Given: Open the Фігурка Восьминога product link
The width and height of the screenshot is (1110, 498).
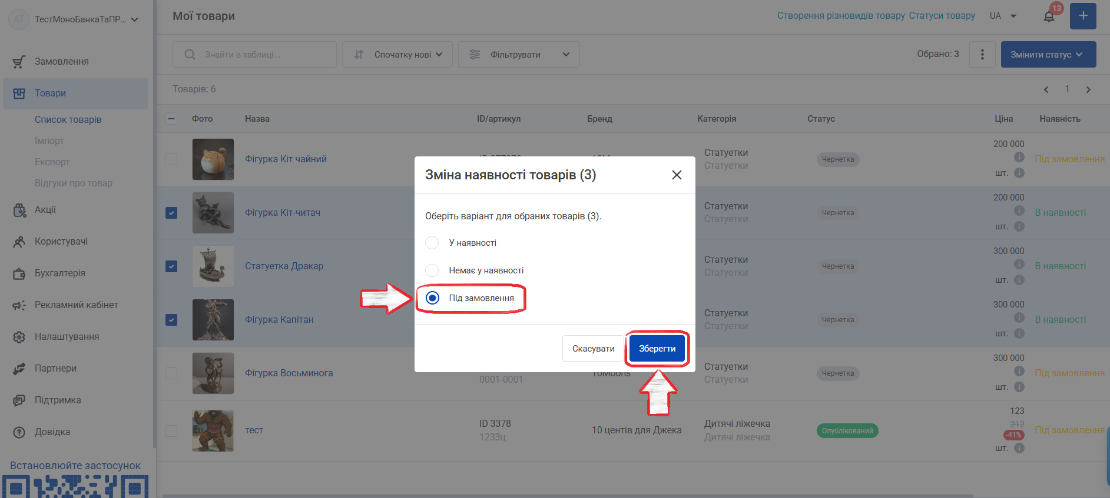Looking at the screenshot, I should (x=289, y=373).
